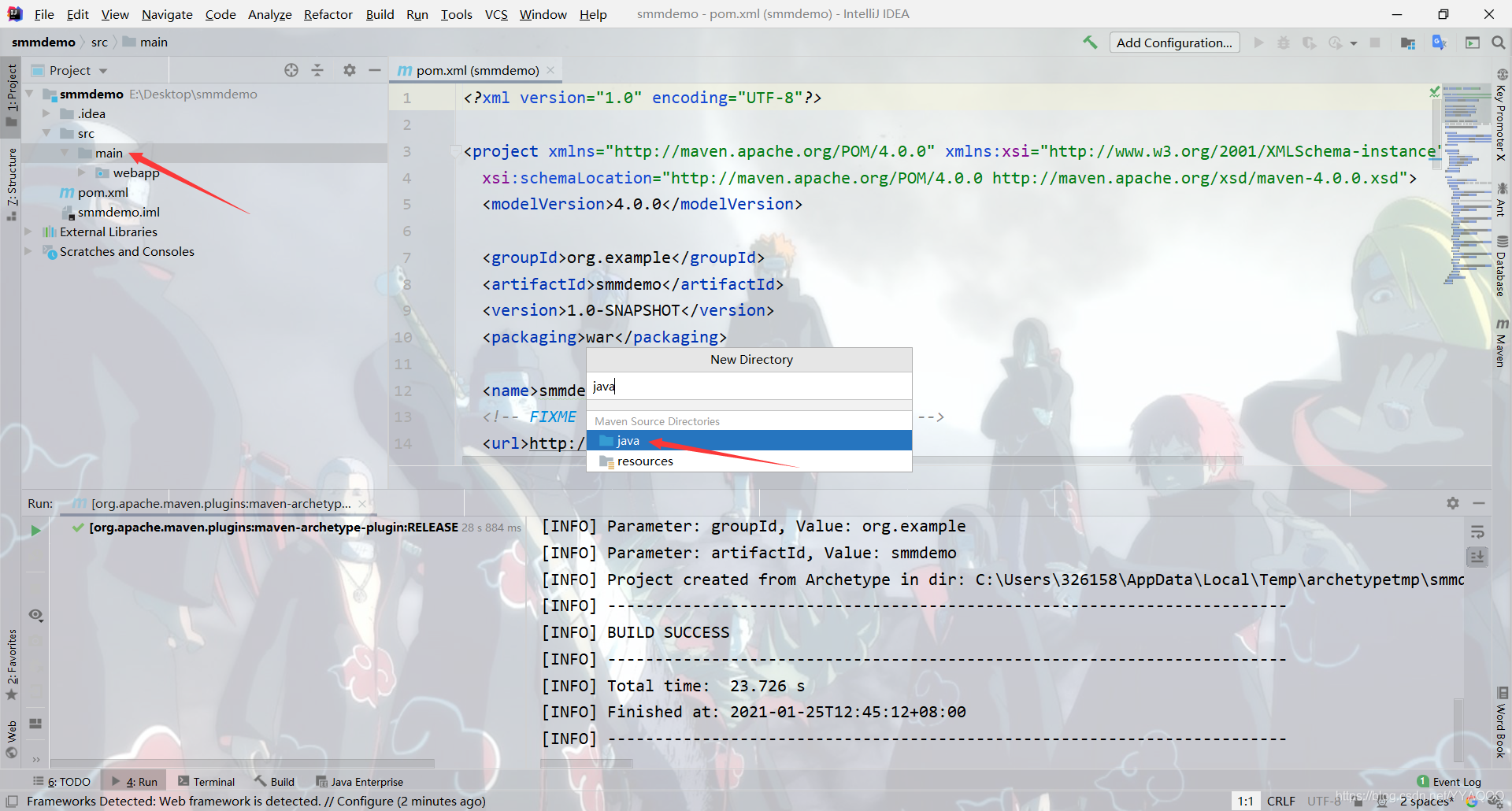Switch to the Terminal tool tab
The width and height of the screenshot is (1512, 811).
(x=206, y=782)
